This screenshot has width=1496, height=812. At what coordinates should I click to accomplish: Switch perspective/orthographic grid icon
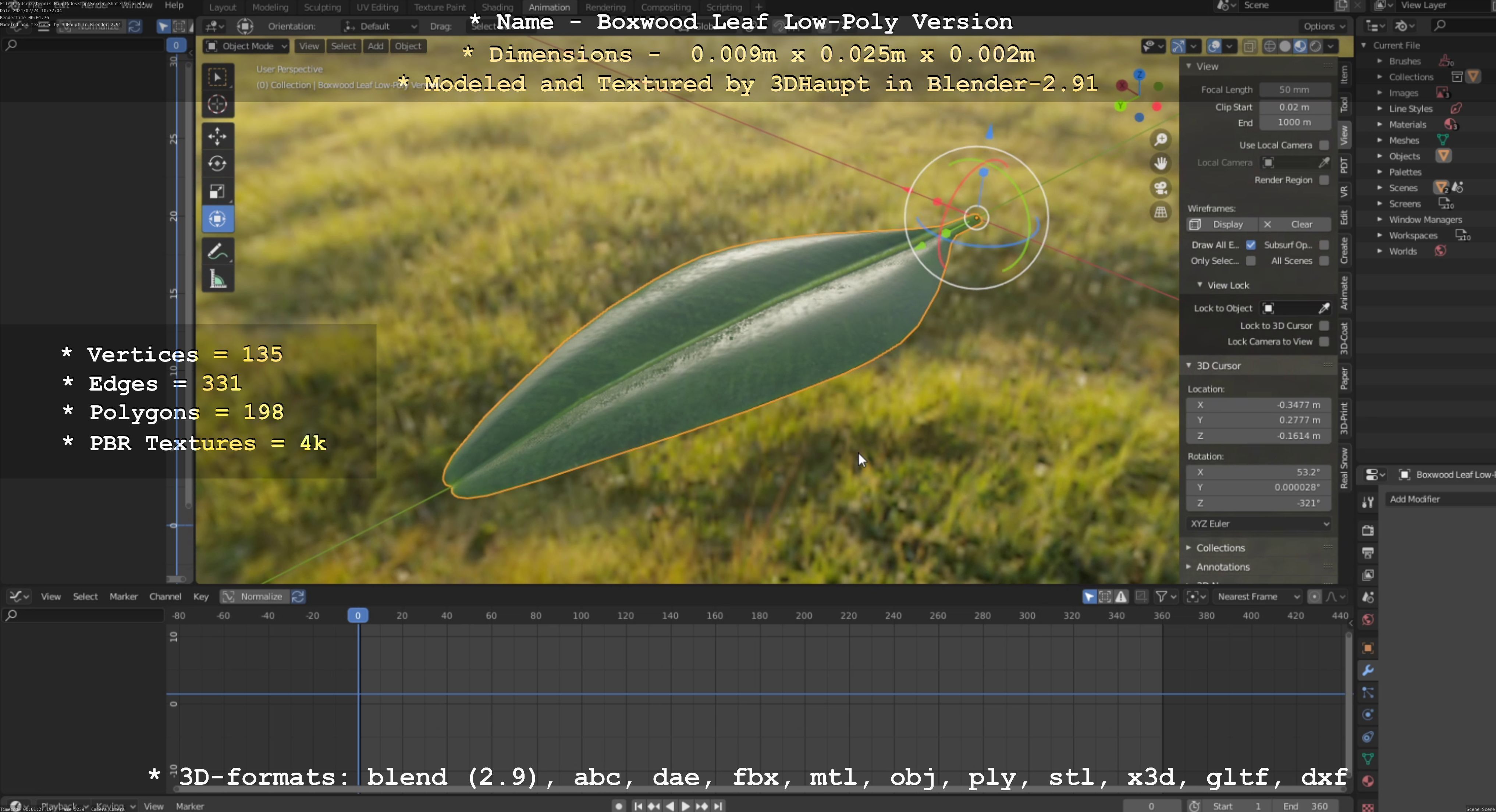(1161, 213)
